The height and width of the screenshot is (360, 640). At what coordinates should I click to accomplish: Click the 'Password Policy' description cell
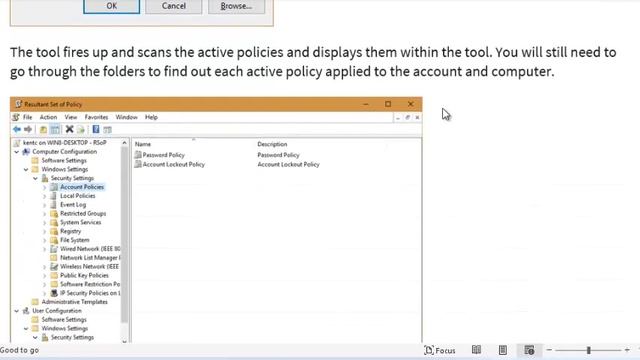tap(278, 155)
